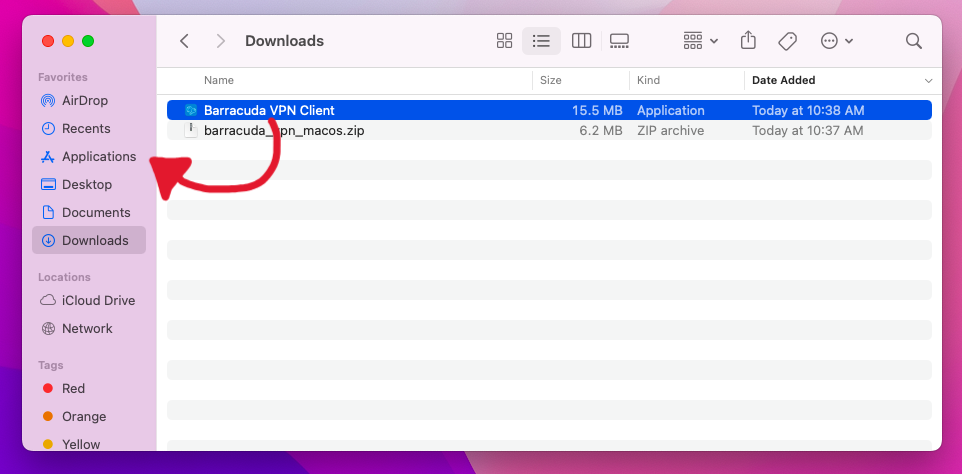962x474 pixels.
Task: Click the Search magnifier icon
Action: (x=914, y=41)
